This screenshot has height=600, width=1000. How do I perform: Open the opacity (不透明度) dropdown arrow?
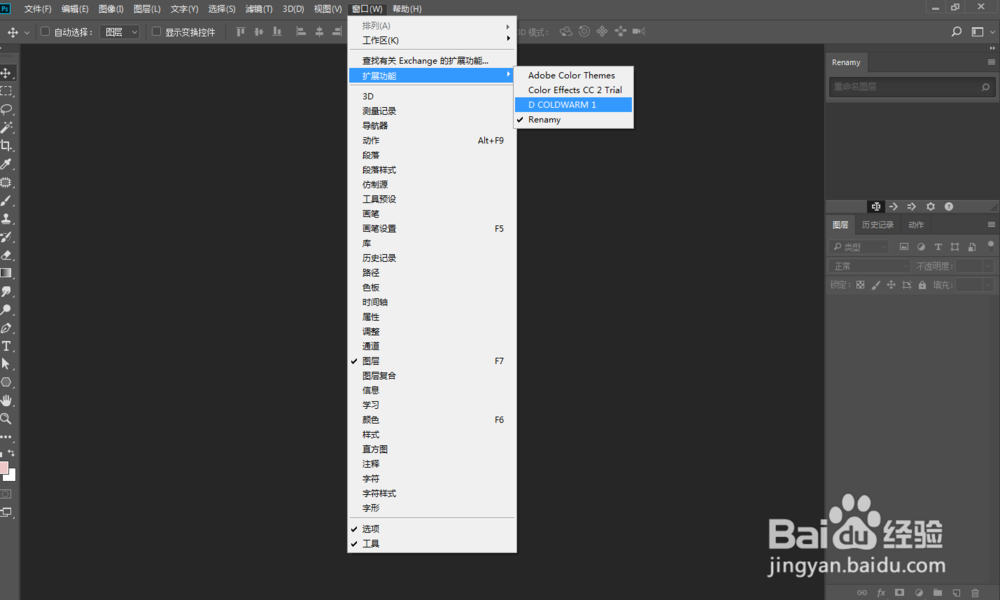pos(989,266)
